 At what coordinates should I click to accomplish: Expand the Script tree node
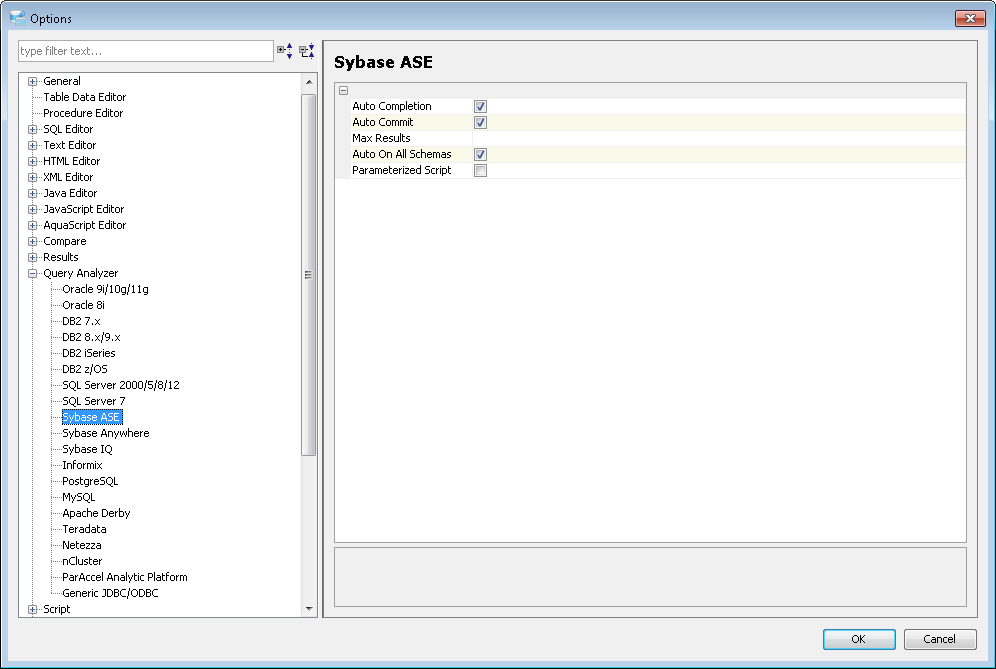pos(32,609)
